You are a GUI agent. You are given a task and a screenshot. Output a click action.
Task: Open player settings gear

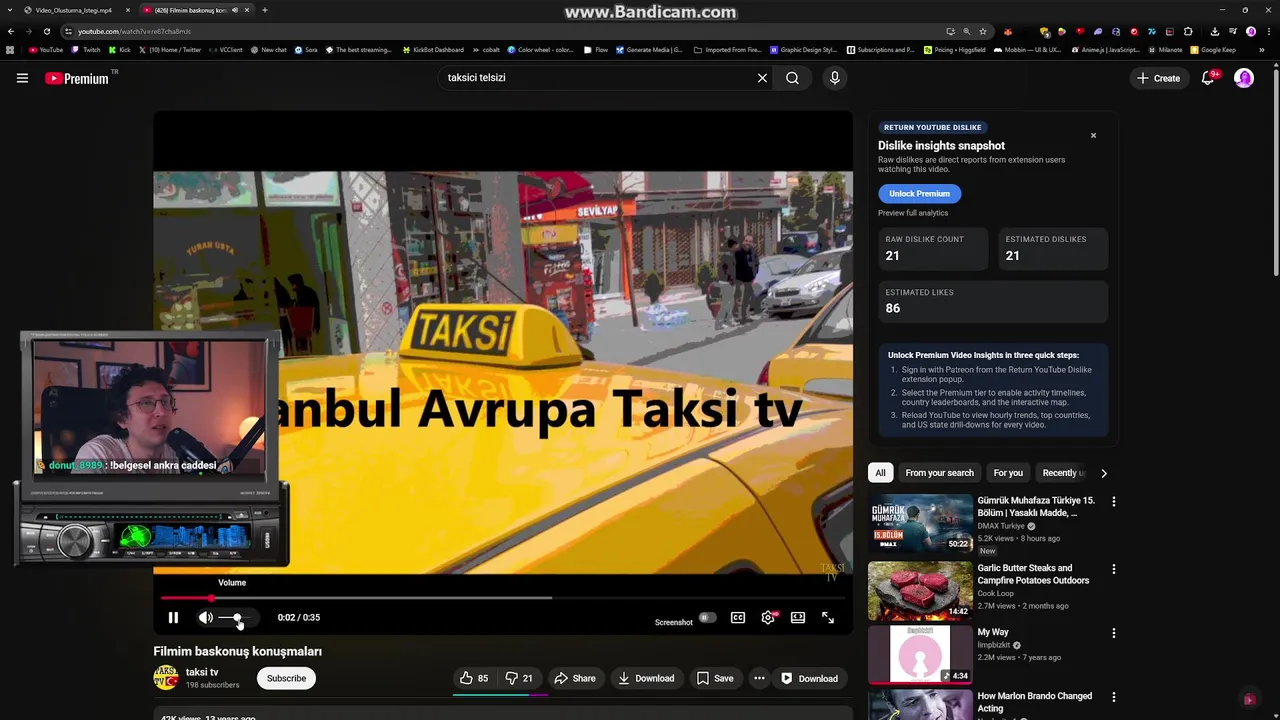768,618
